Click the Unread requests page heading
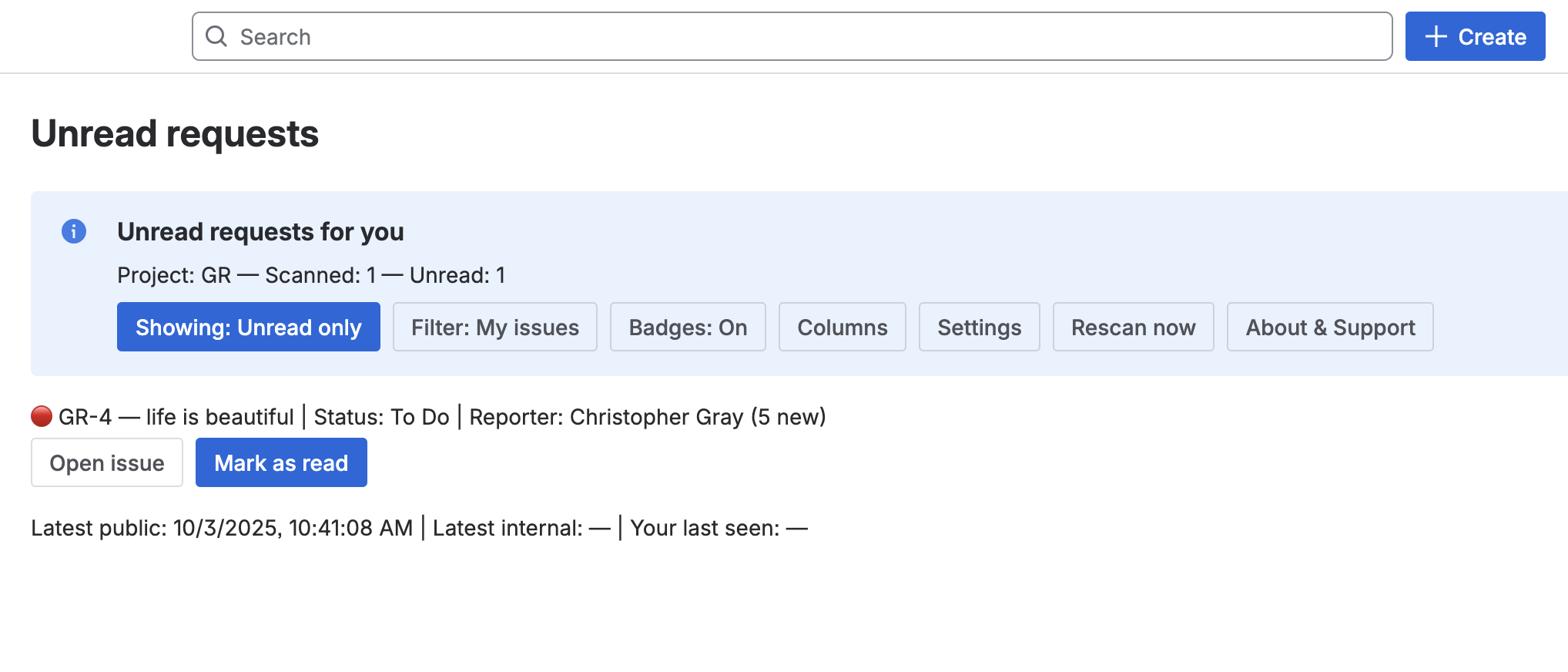This screenshot has width=1568, height=672. 175,133
